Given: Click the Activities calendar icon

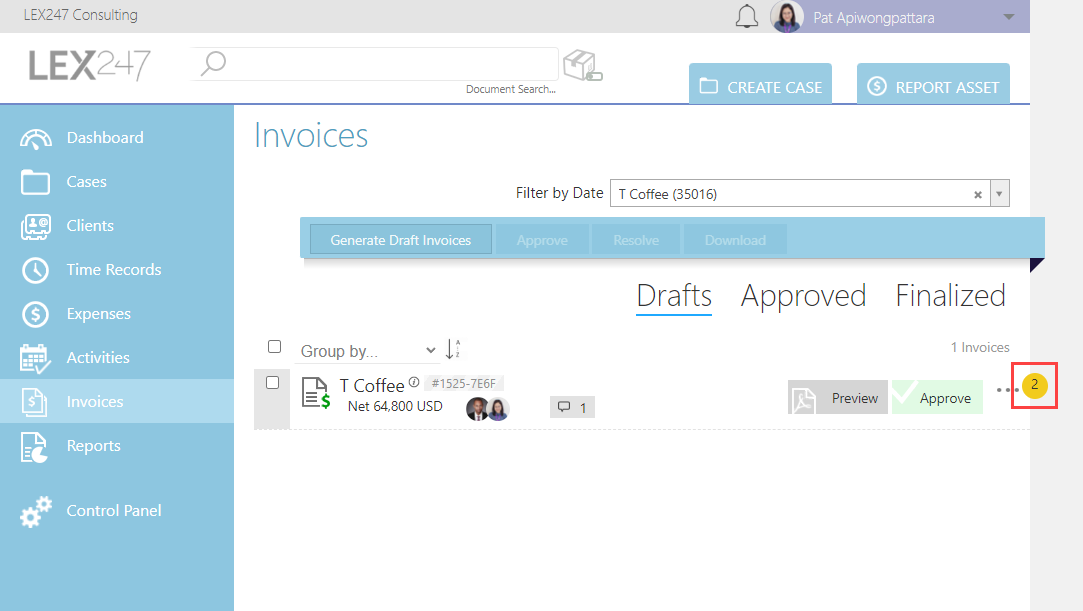Looking at the screenshot, I should [35, 358].
